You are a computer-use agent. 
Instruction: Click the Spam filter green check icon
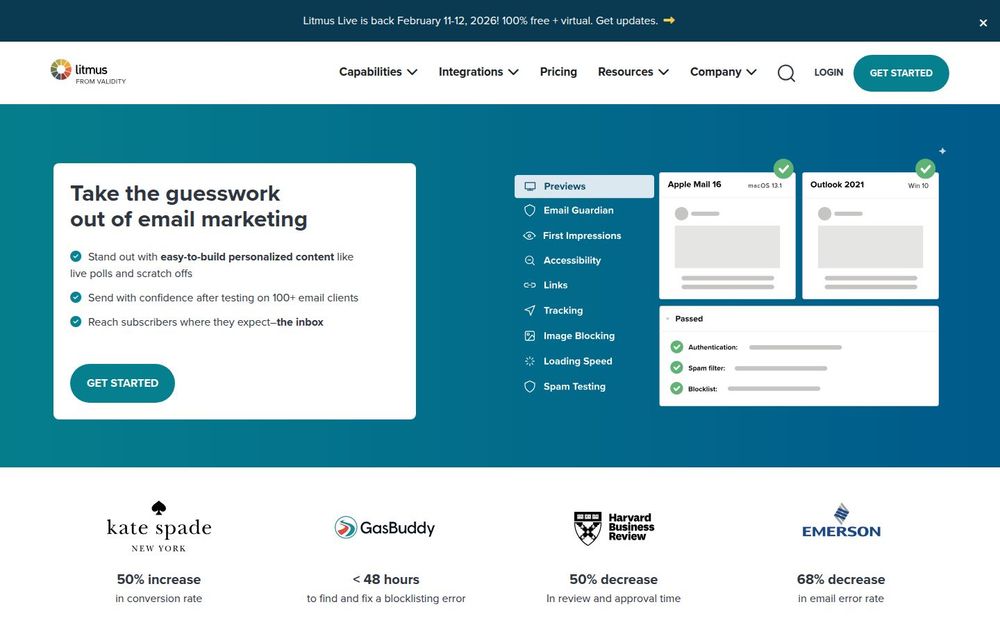coord(677,368)
